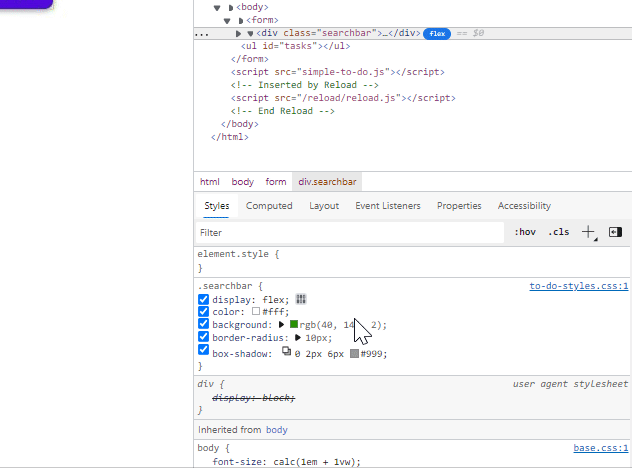
Task: Select html in the breadcrumb bar
Action: click(x=210, y=182)
